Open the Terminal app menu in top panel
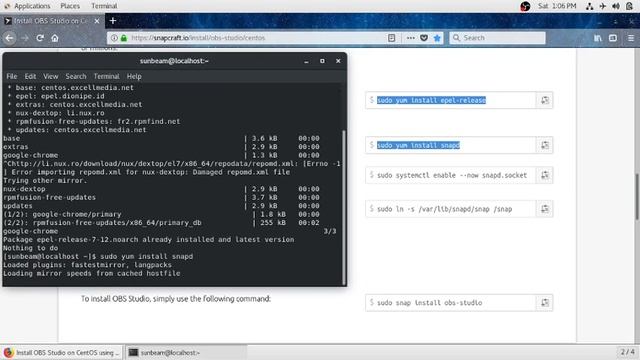640x360 pixels. click(104, 6)
